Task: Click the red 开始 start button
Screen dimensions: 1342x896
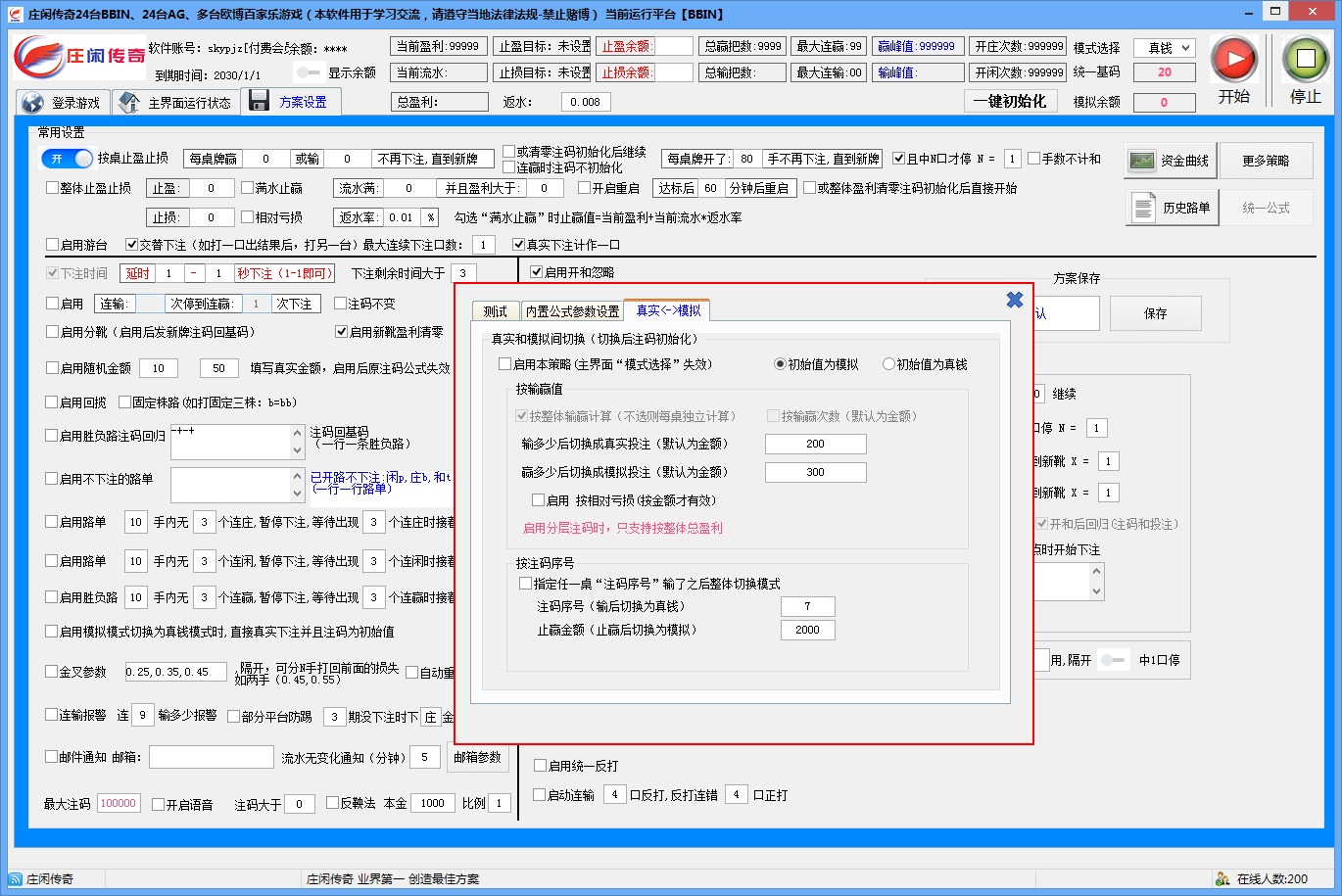Action: pyautogui.click(x=1233, y=61)
